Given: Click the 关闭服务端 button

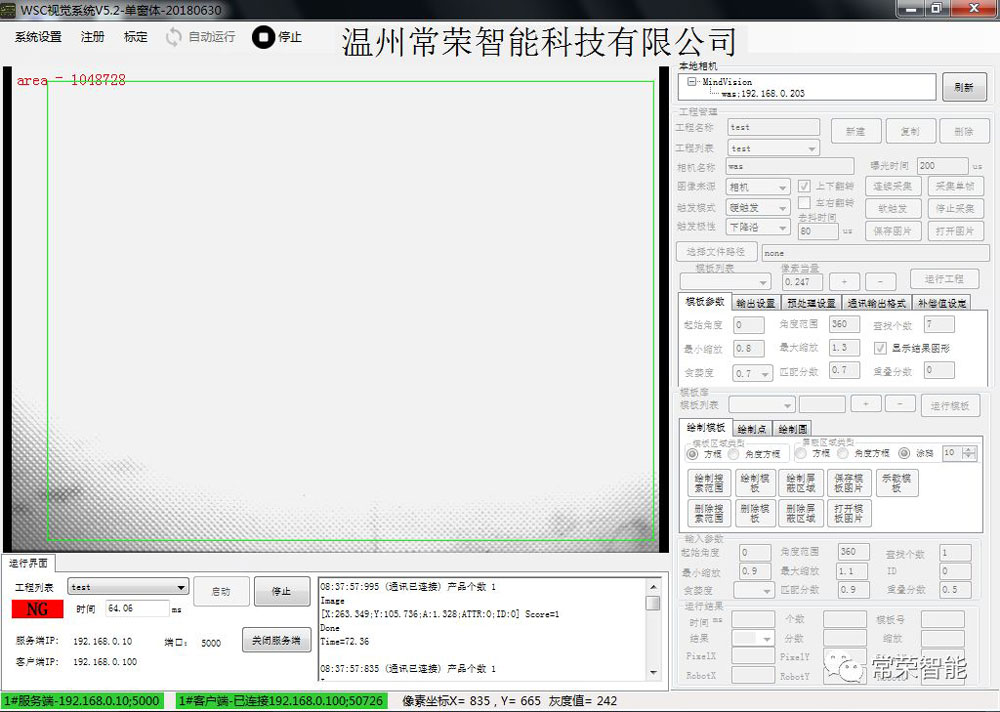Looking at the screenshot, I should [x=276, y=640].
